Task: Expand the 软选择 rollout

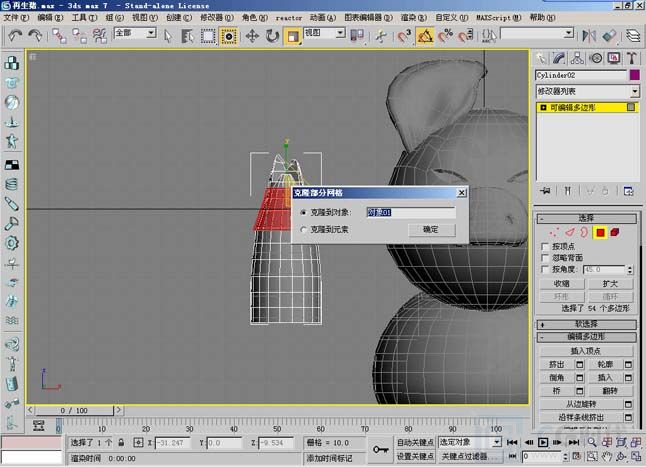Action: pyautogui.click(x=586, y=324)
